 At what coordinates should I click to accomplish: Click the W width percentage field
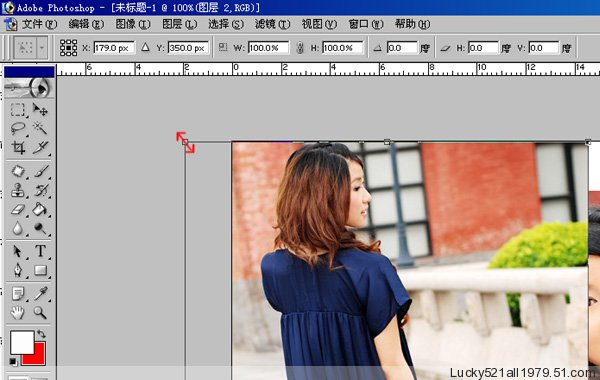coord(268,48)
